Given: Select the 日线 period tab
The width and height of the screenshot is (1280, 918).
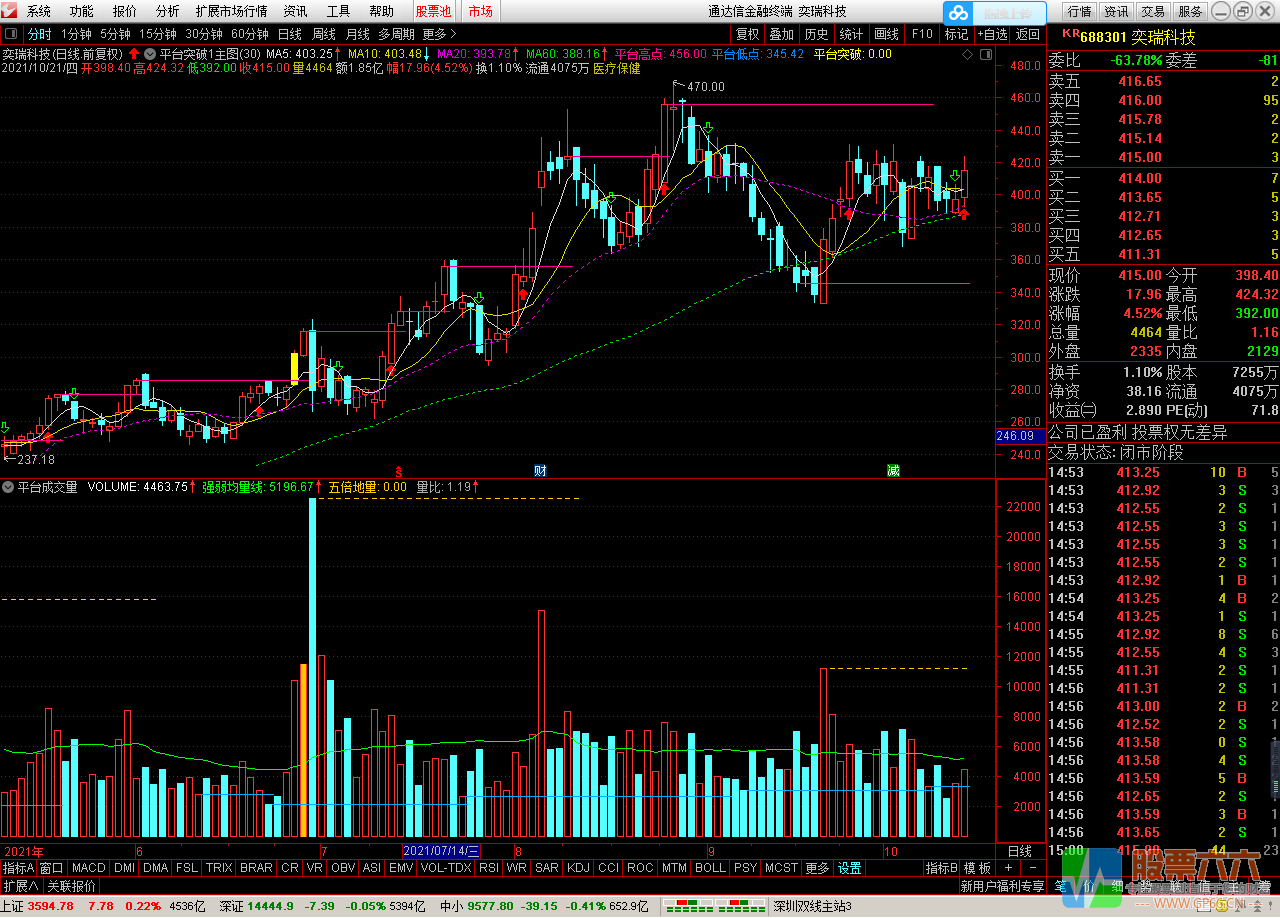Looking at the screenshot, I should tap(289, 34).
